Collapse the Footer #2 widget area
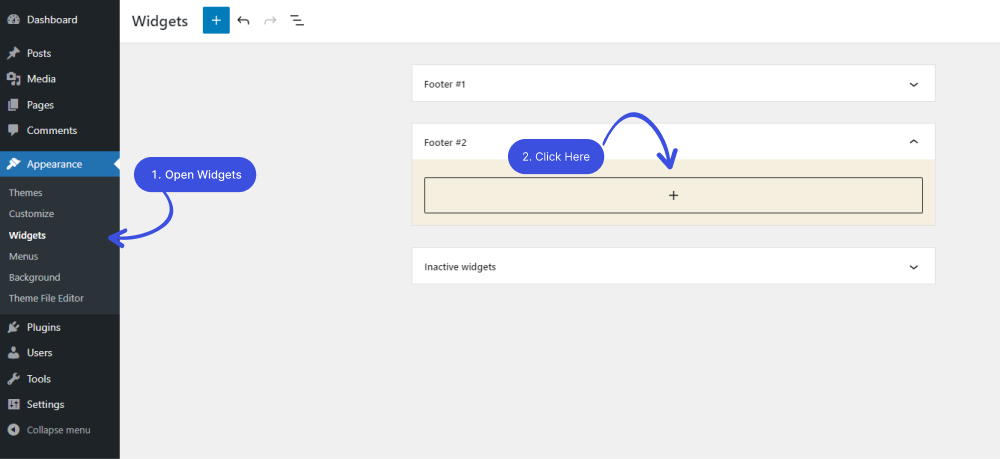 point(914,142)
